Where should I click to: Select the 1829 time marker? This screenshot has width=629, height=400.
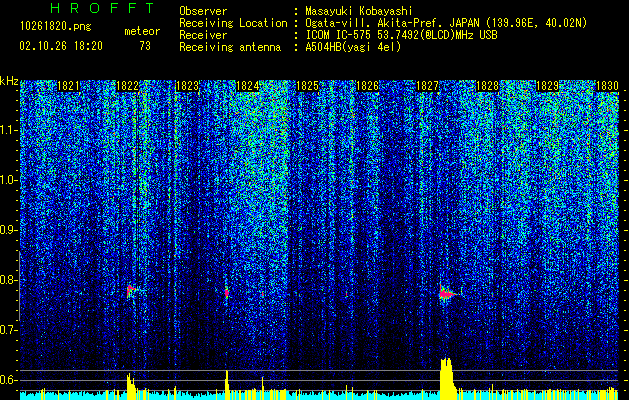coord(547,86)
